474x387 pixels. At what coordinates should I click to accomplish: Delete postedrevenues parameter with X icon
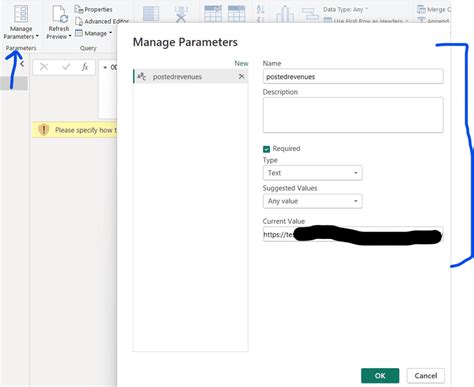(242, 77)
